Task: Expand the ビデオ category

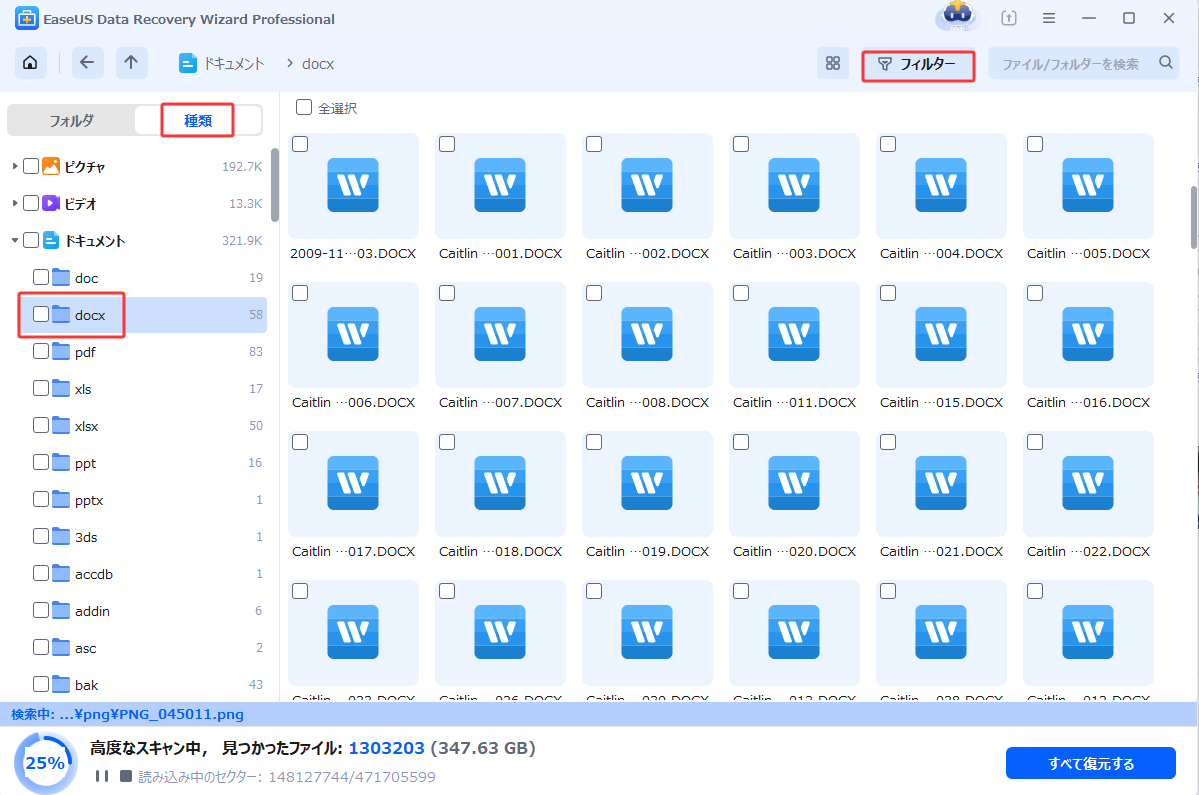Action: pyautogui.click(x=15, y=203)
